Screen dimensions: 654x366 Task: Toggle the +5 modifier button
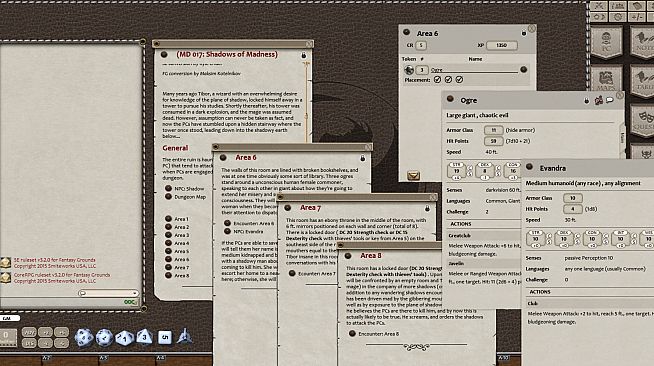[61, 332]
